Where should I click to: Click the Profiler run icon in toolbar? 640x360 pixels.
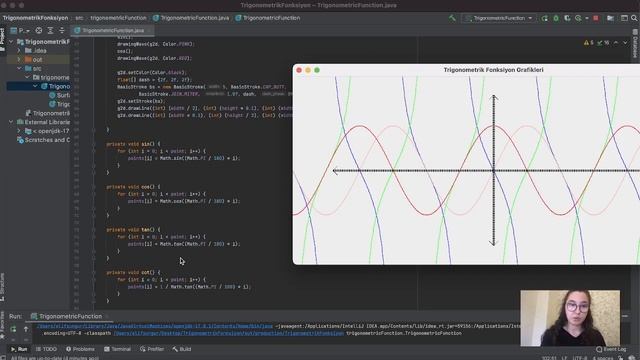tap(578, 18)
